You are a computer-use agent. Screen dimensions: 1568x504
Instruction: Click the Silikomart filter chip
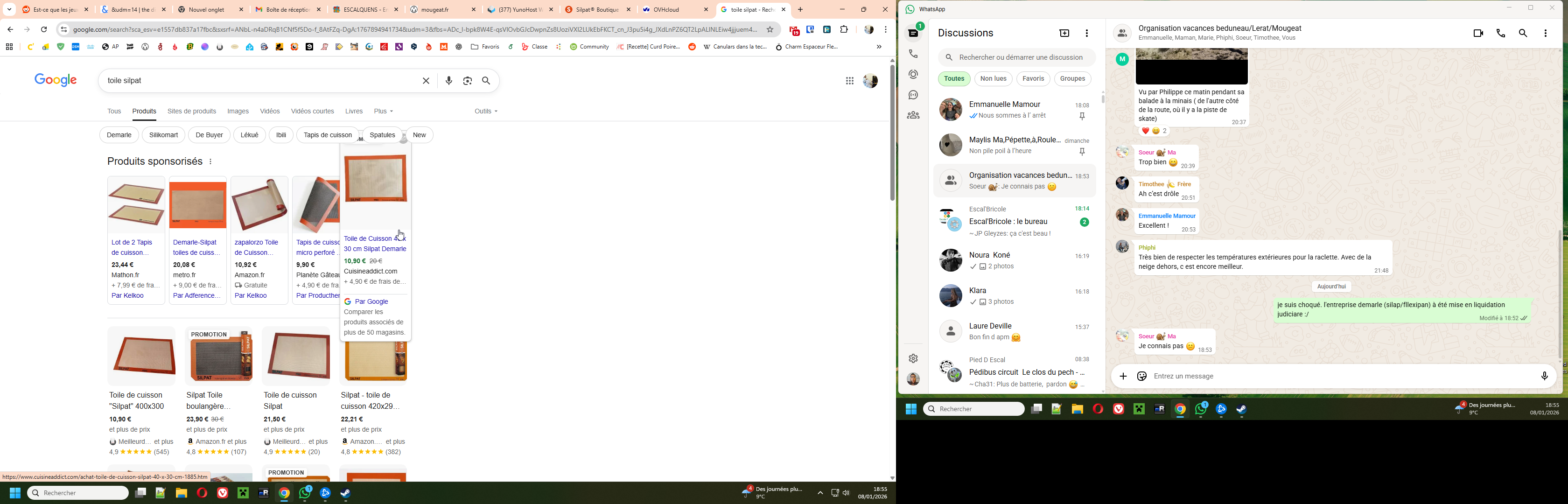pyautogui.click(x=164, y=135)
